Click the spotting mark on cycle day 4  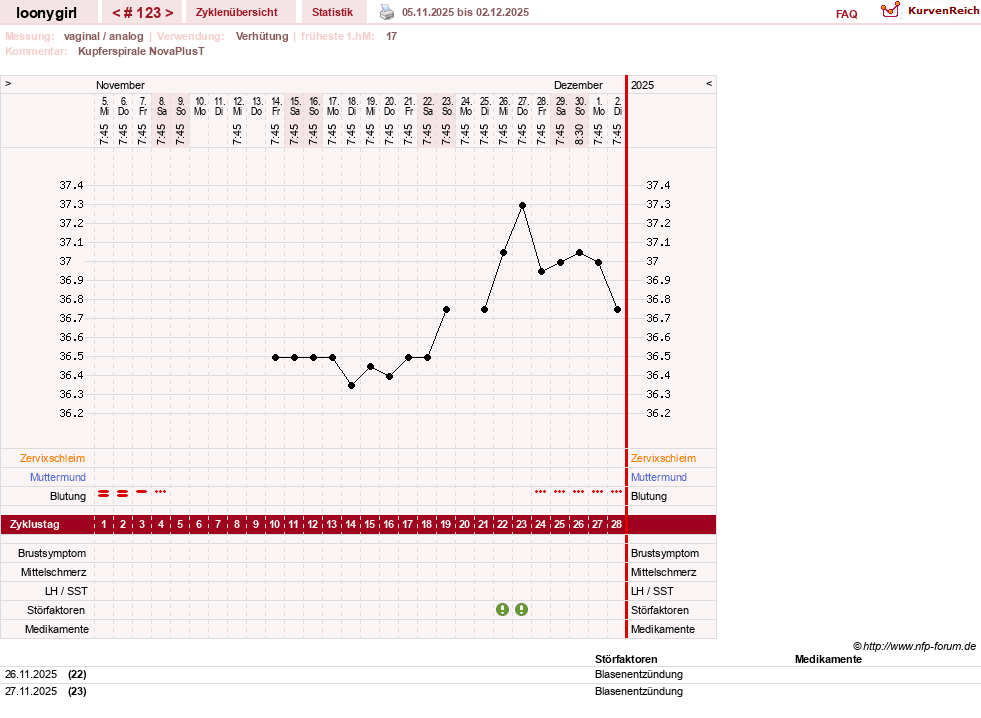tap(161, 492)
